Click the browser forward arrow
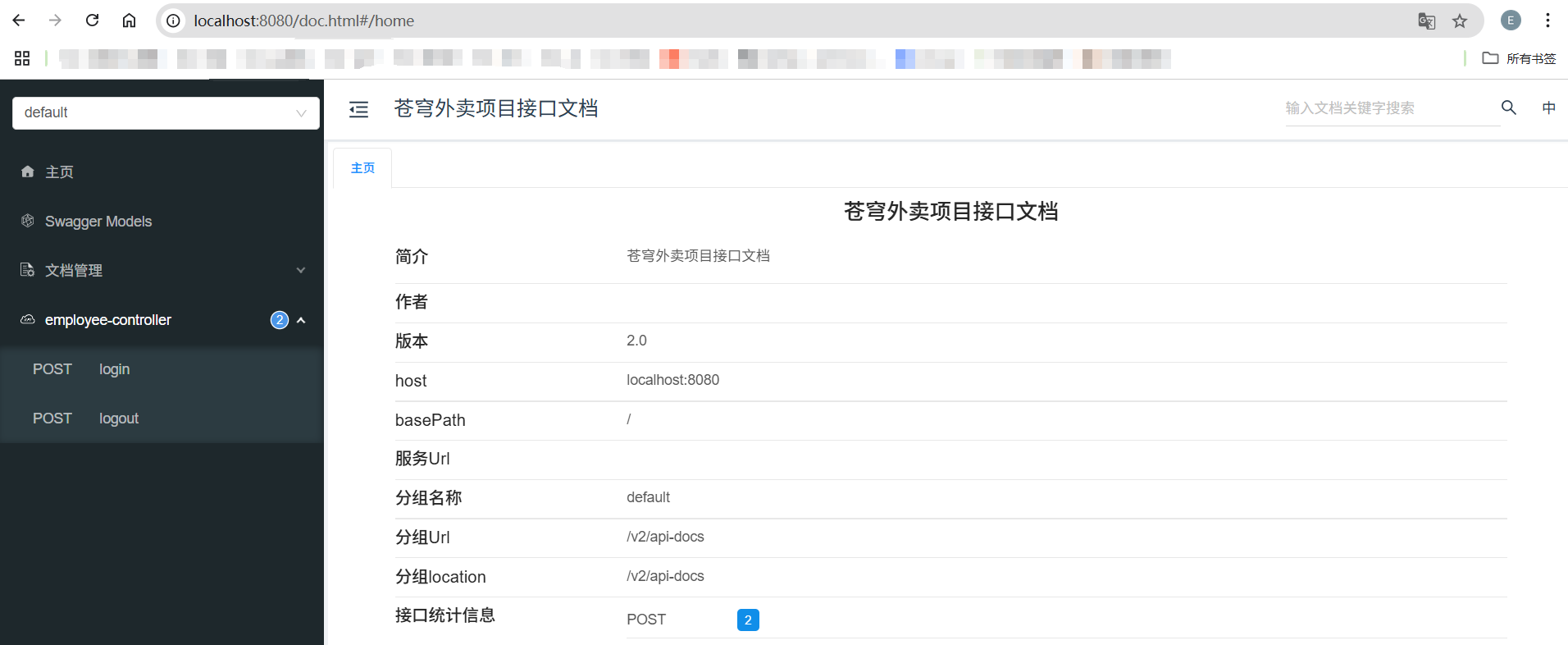The width and height of the screenshot is (1568, 645). (x=55, y=21)
